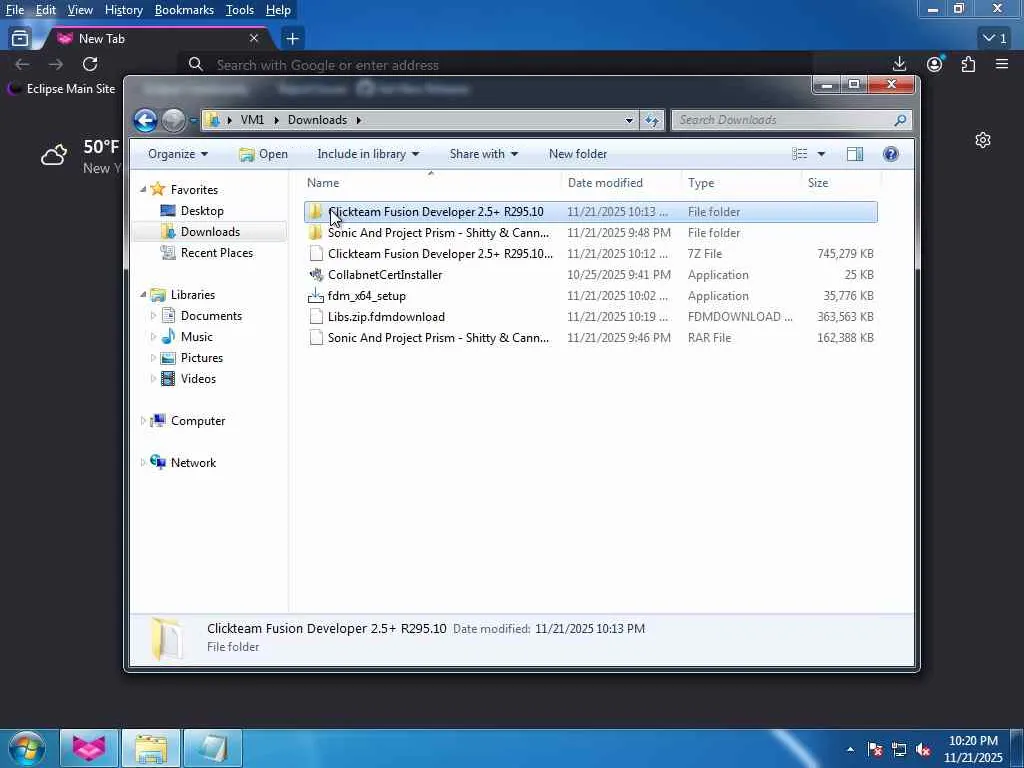Open Eclipse Main Site bookmark
The image size is (1024, 768).
click(x=62, y=89)
